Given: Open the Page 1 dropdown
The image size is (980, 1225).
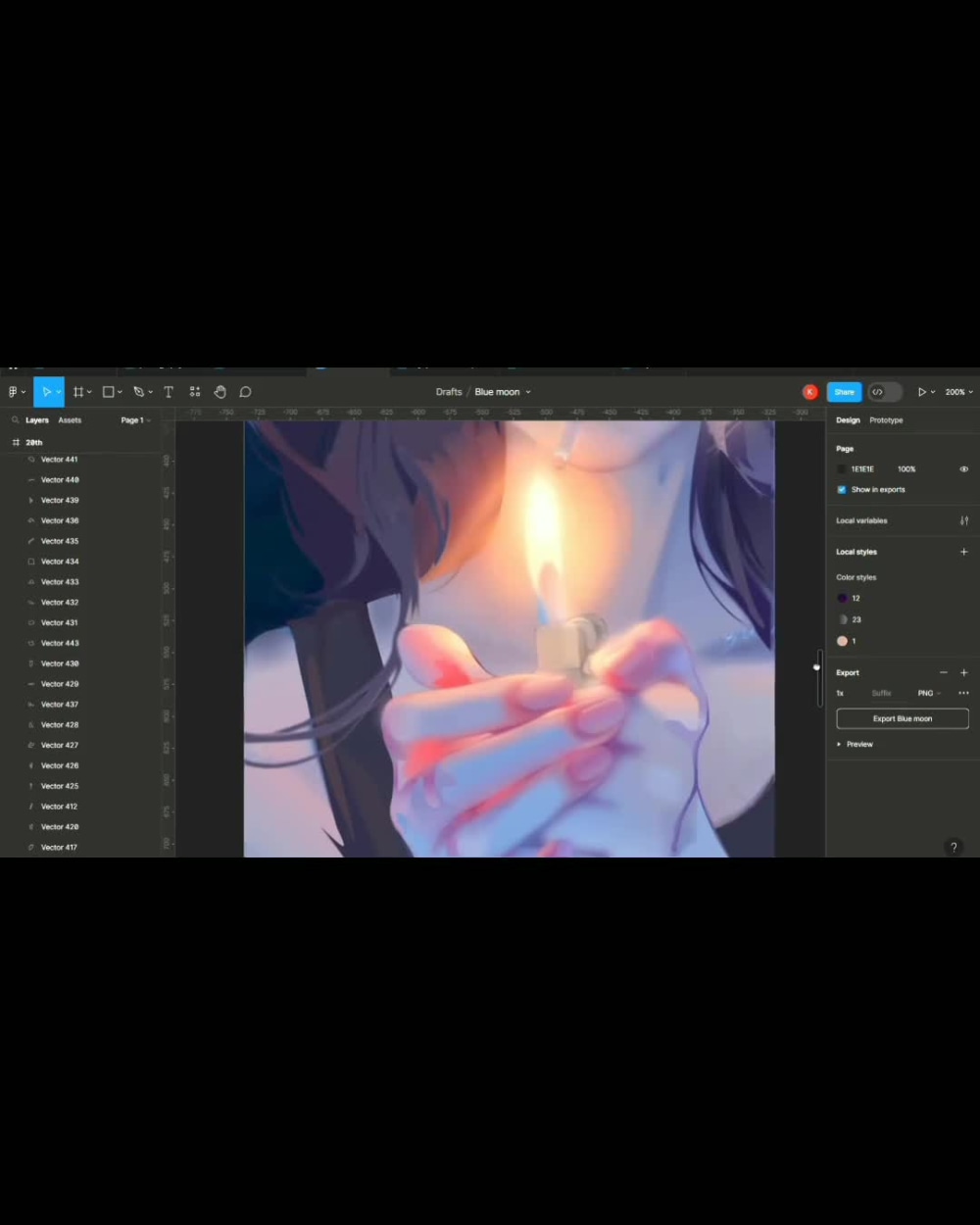Looking at the screenshot, I should (135, 420).
